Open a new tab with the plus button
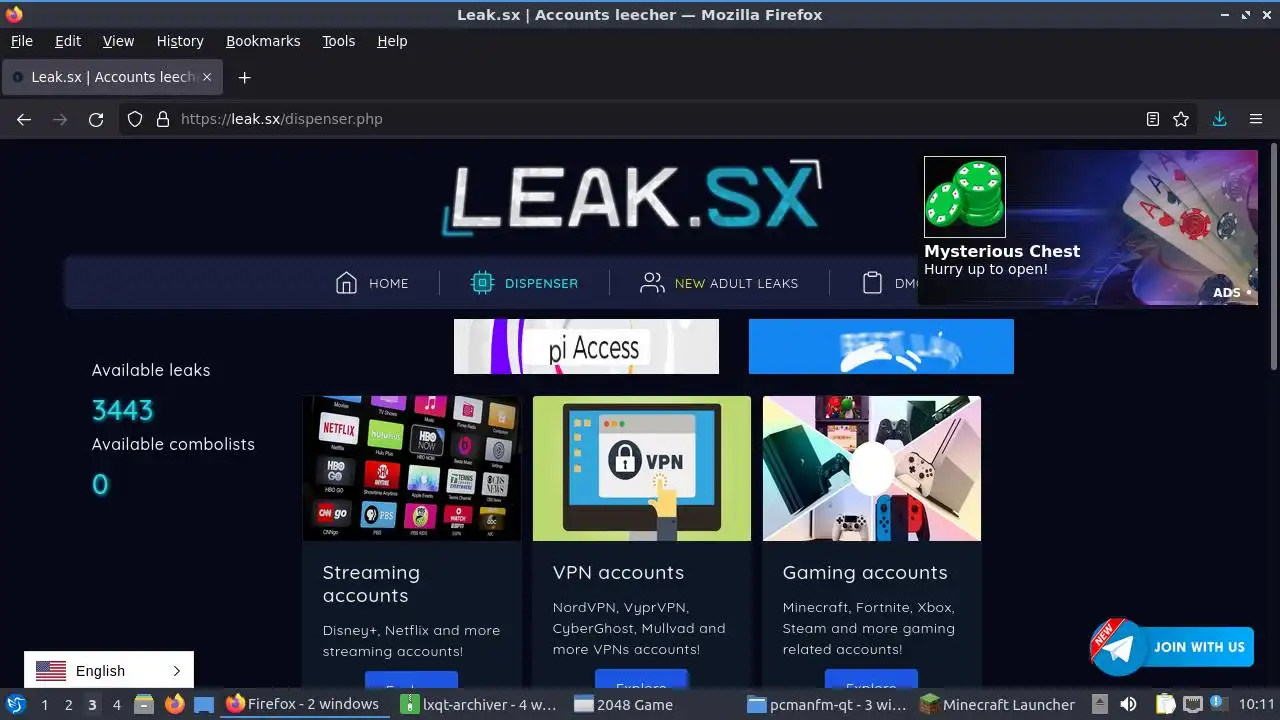This screenshot has width=1280, height=720. (244, 77)
